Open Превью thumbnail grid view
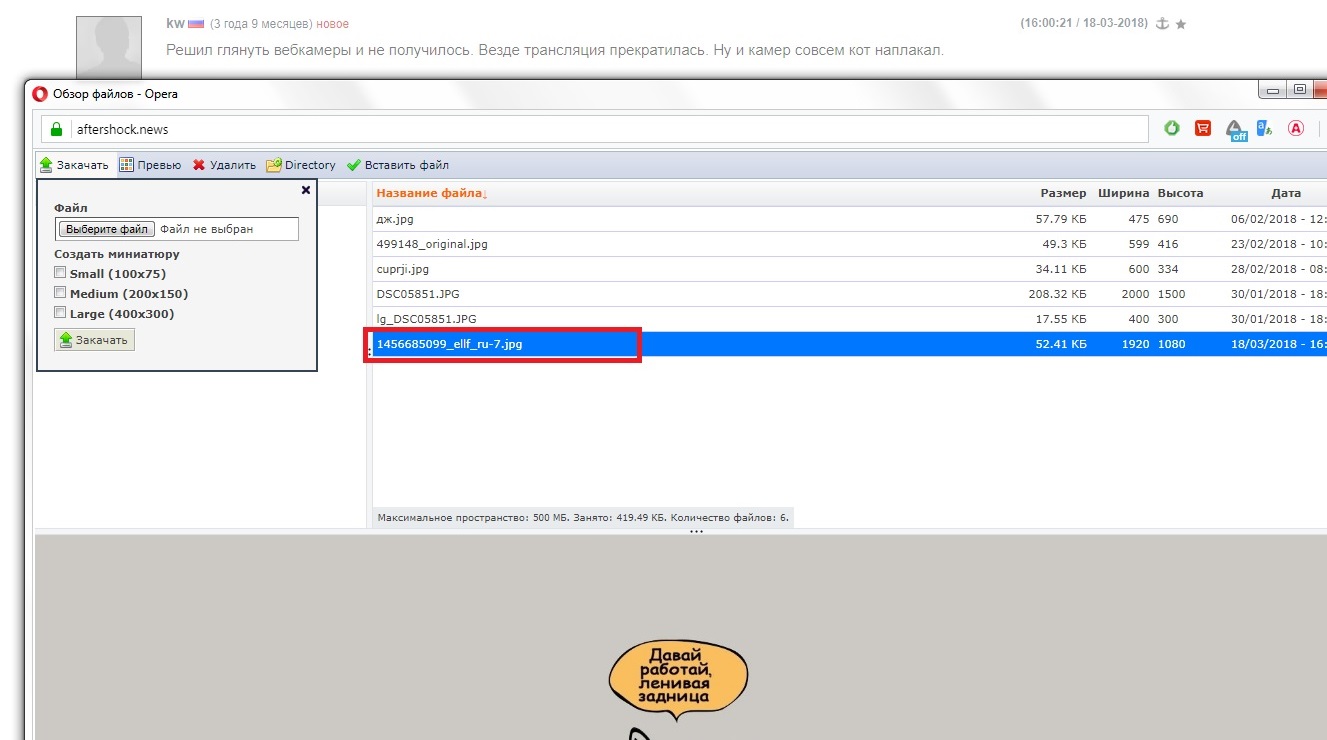1327x740 pixels. (x=126, y=165)
